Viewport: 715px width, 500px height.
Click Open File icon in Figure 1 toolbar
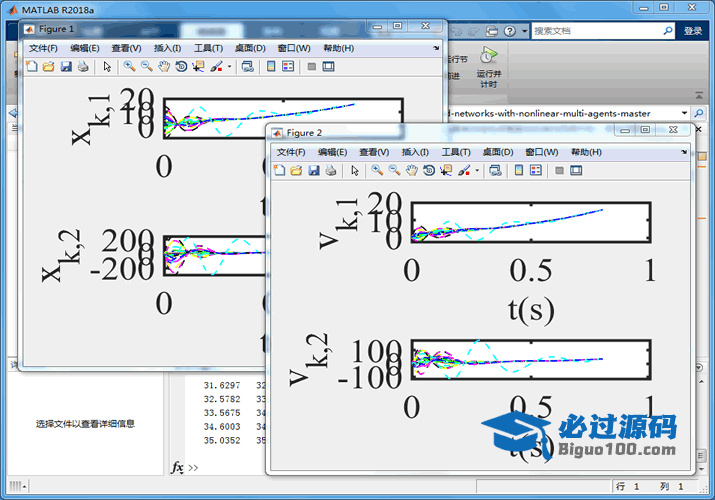[x=48, y=67]
